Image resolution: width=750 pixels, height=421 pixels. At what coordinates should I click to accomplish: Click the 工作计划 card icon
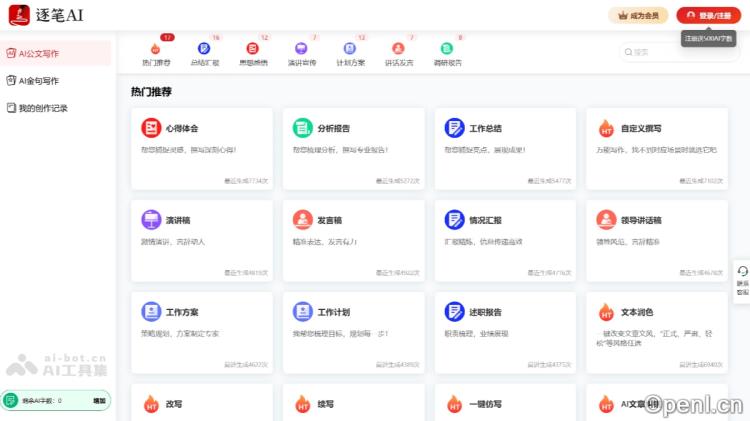tap(302, 311)
